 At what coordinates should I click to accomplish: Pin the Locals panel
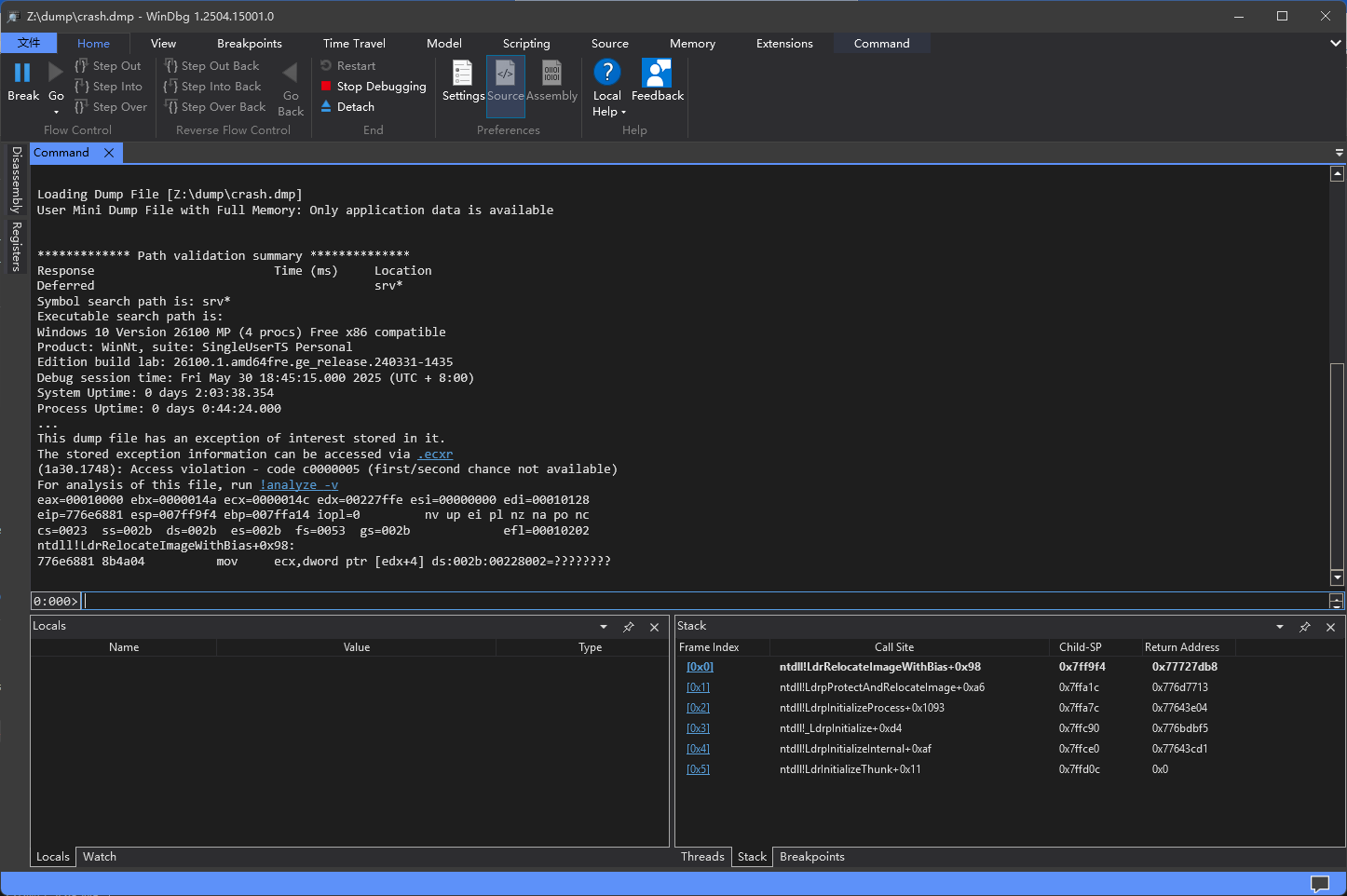pyautogui.click(x=629, y=627)
